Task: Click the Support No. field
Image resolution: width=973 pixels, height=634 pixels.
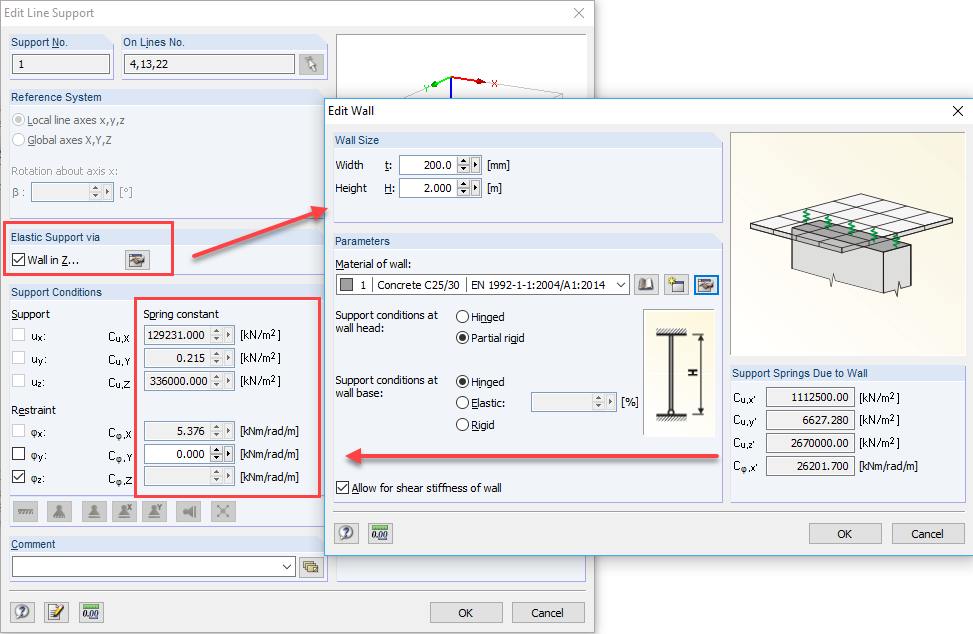Action: [x=61, y=64]
